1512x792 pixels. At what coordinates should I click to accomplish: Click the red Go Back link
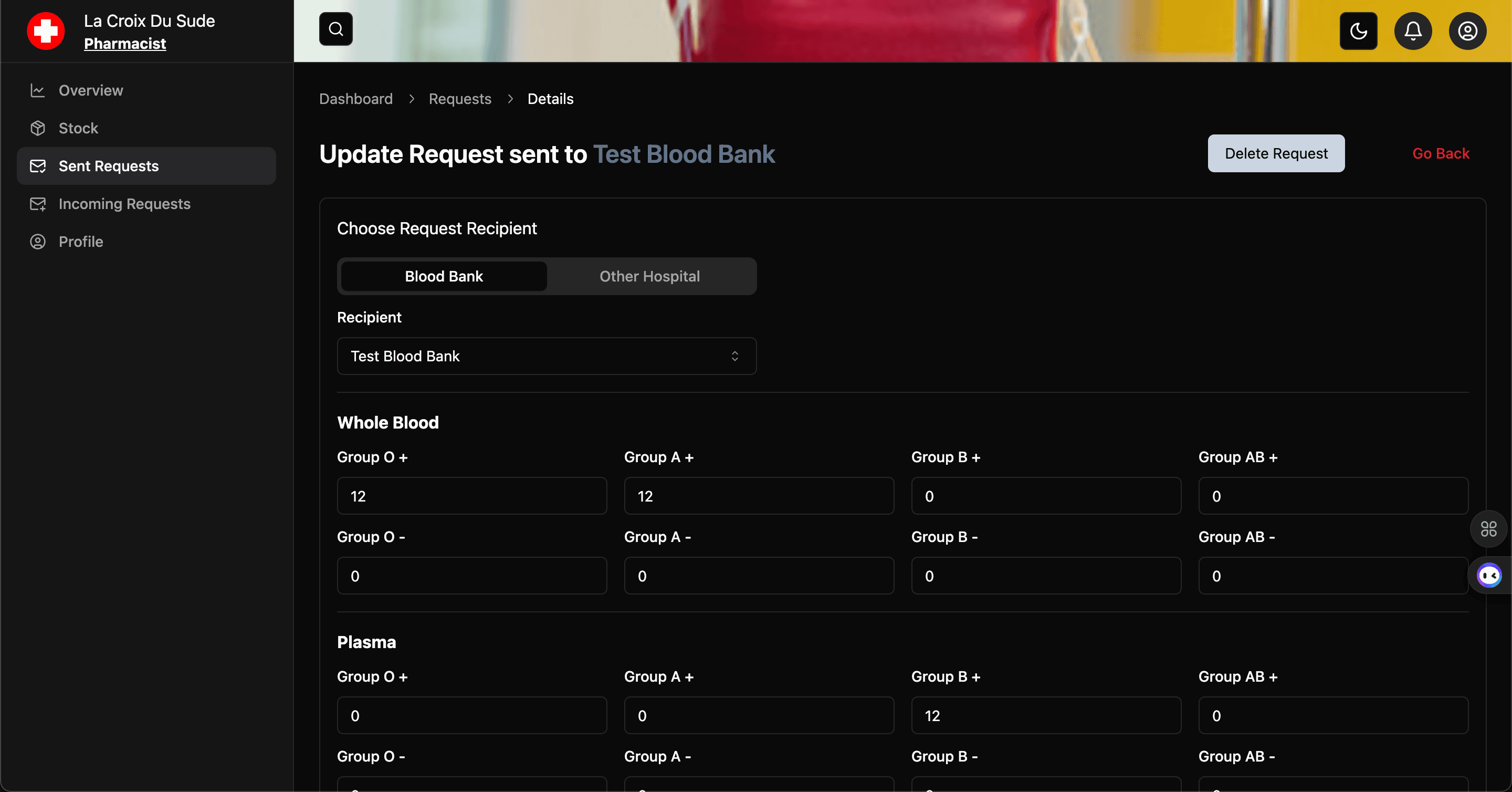point(1441,153)
